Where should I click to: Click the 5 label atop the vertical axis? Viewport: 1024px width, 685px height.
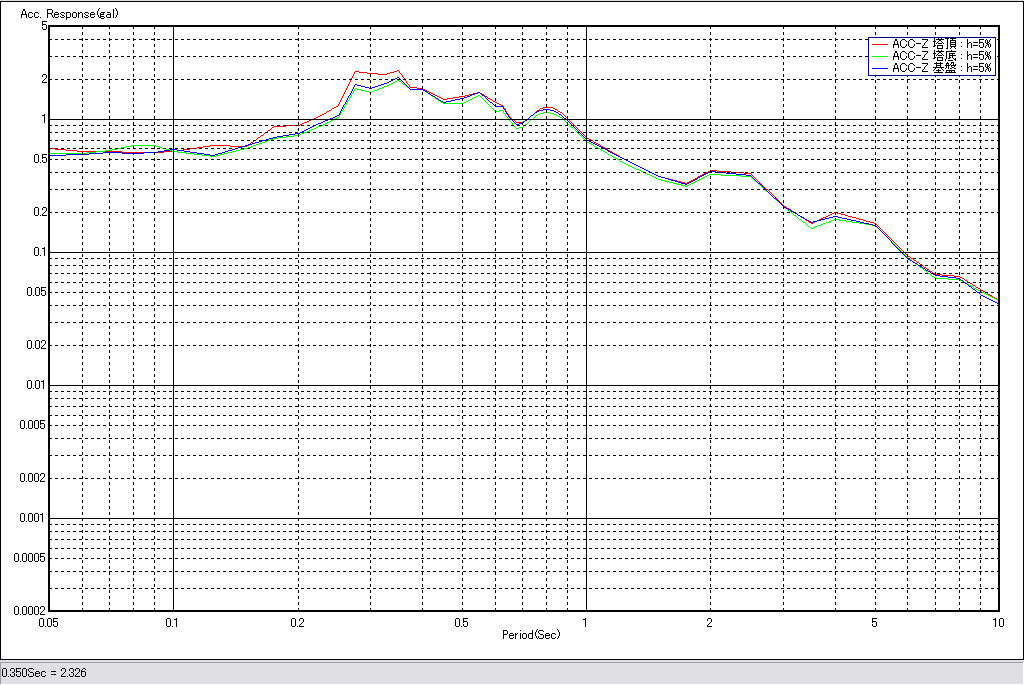point(44,26)
